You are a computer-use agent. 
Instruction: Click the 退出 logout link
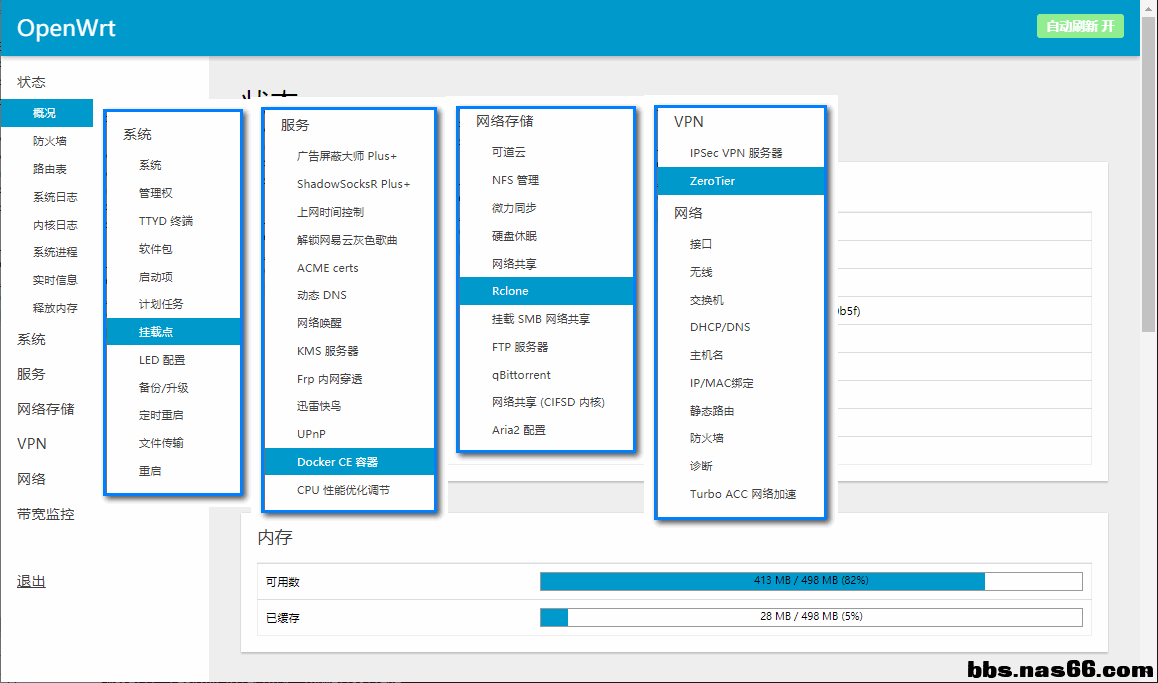(31, 581)
